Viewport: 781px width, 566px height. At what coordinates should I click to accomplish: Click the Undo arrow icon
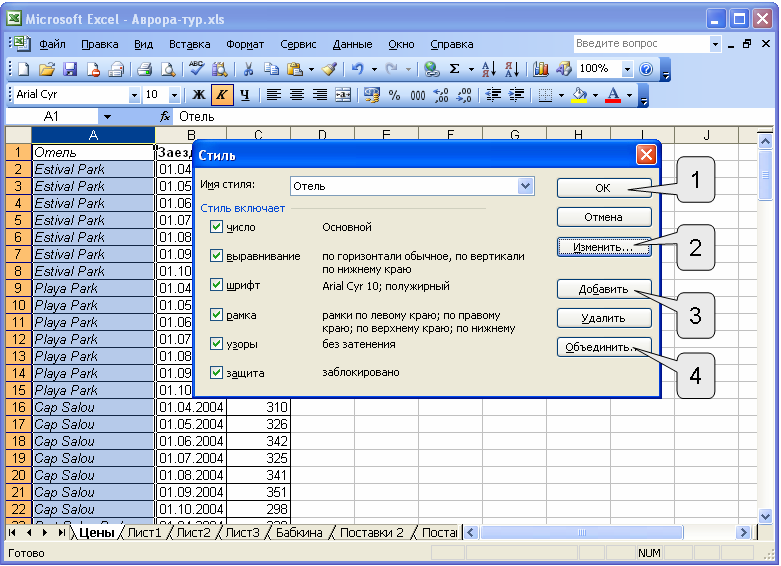click(357, 69)
